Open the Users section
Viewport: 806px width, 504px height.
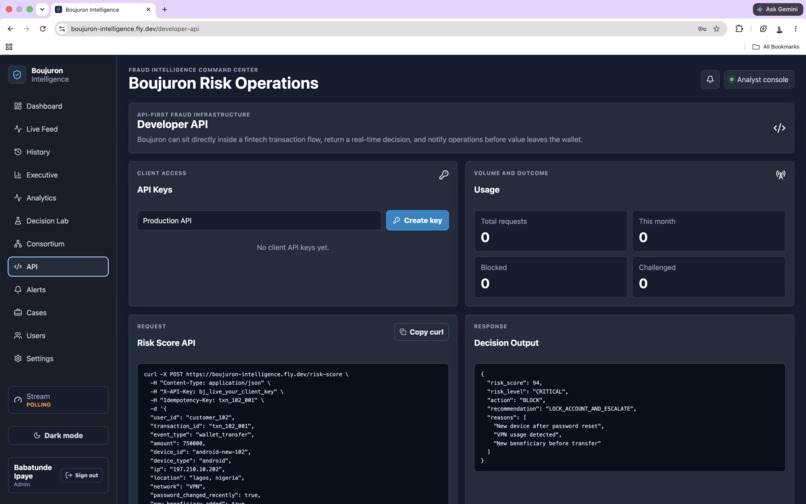tap(58, 335)
